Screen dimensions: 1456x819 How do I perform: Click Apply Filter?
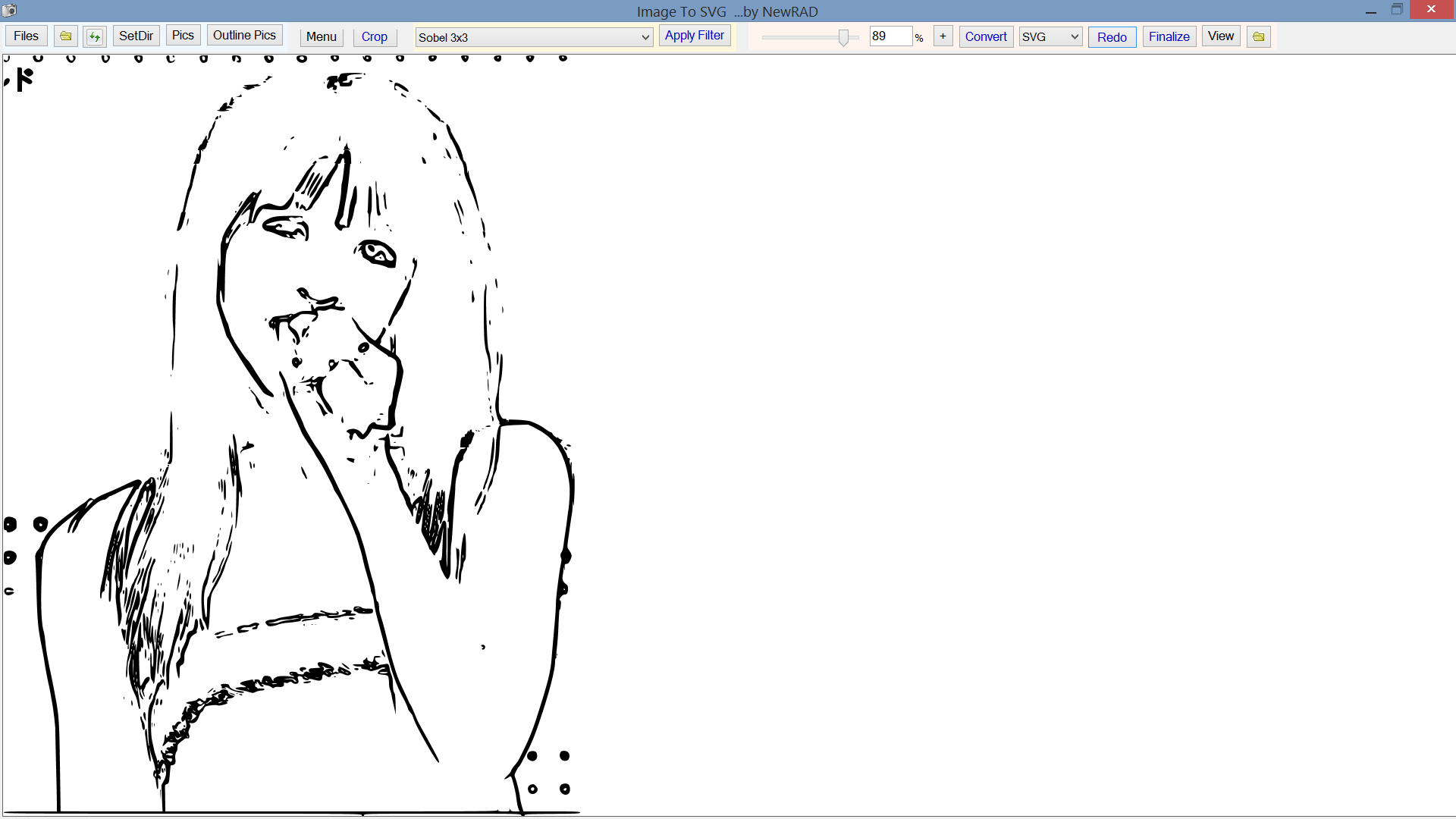coord(695,36)
